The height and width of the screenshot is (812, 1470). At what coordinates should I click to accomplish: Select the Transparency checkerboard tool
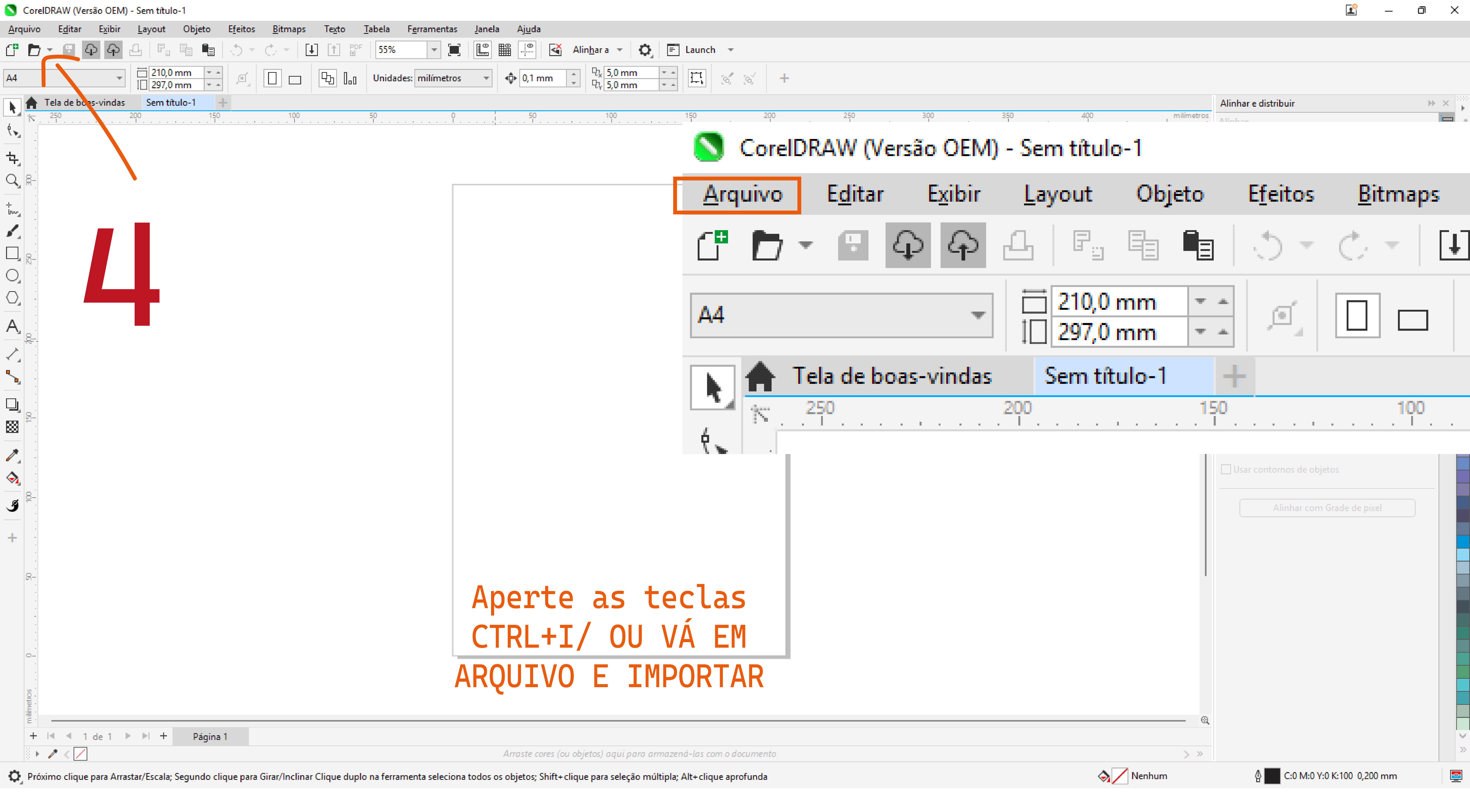pos(12,427)
